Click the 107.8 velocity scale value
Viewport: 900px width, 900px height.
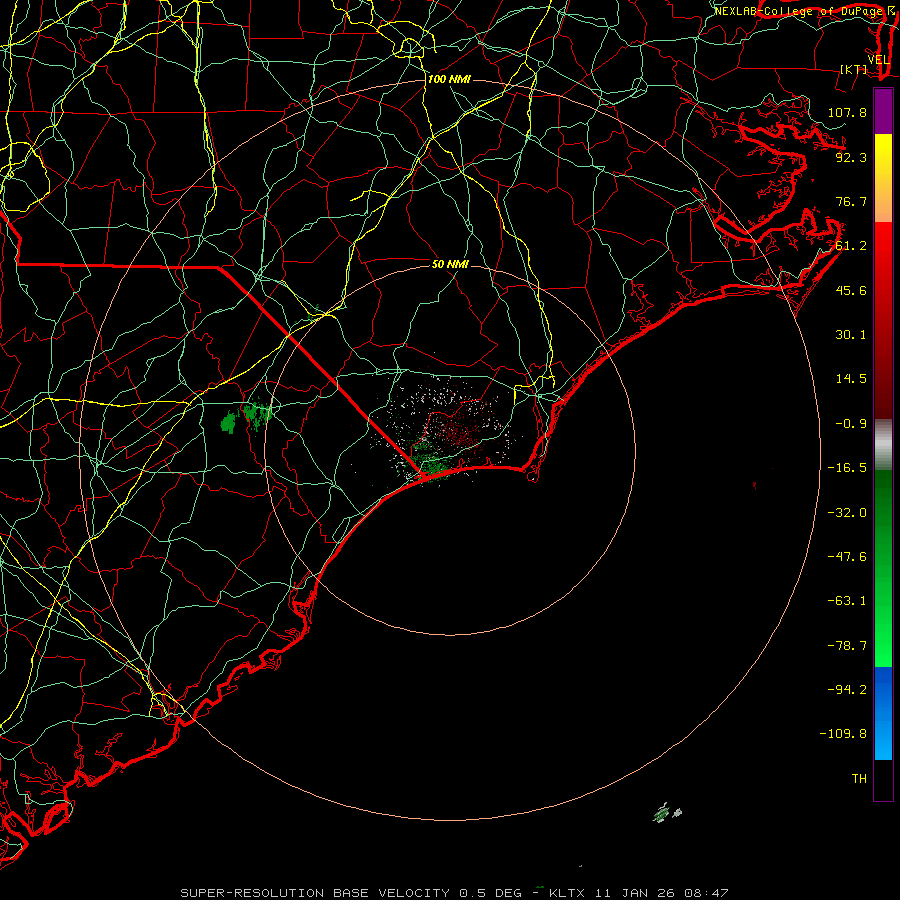point(847,112)
